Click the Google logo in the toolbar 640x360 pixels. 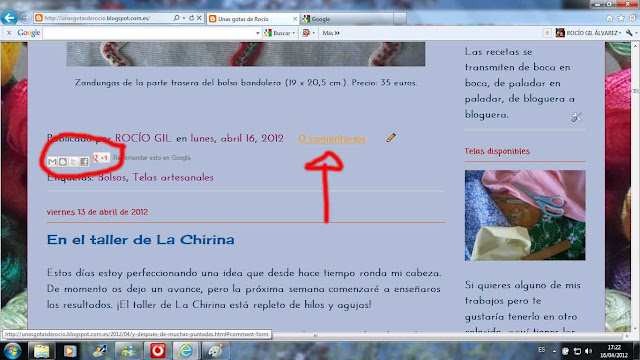(29, 33)
